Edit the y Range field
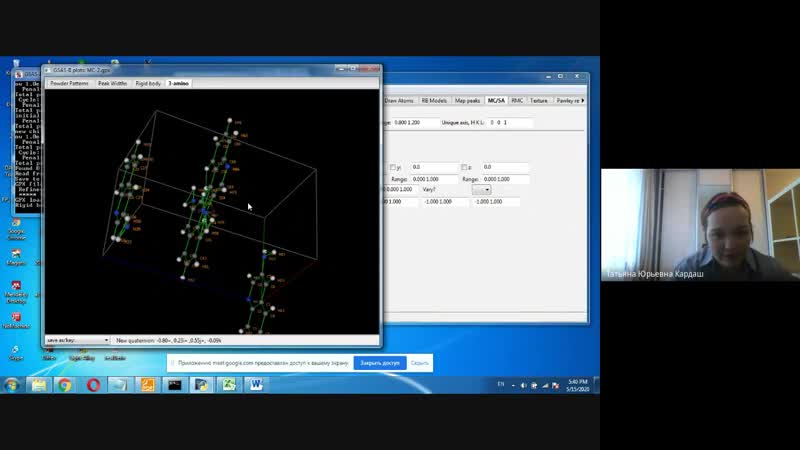The width and height of the screenshot is (800, 450). click(435, 179)
